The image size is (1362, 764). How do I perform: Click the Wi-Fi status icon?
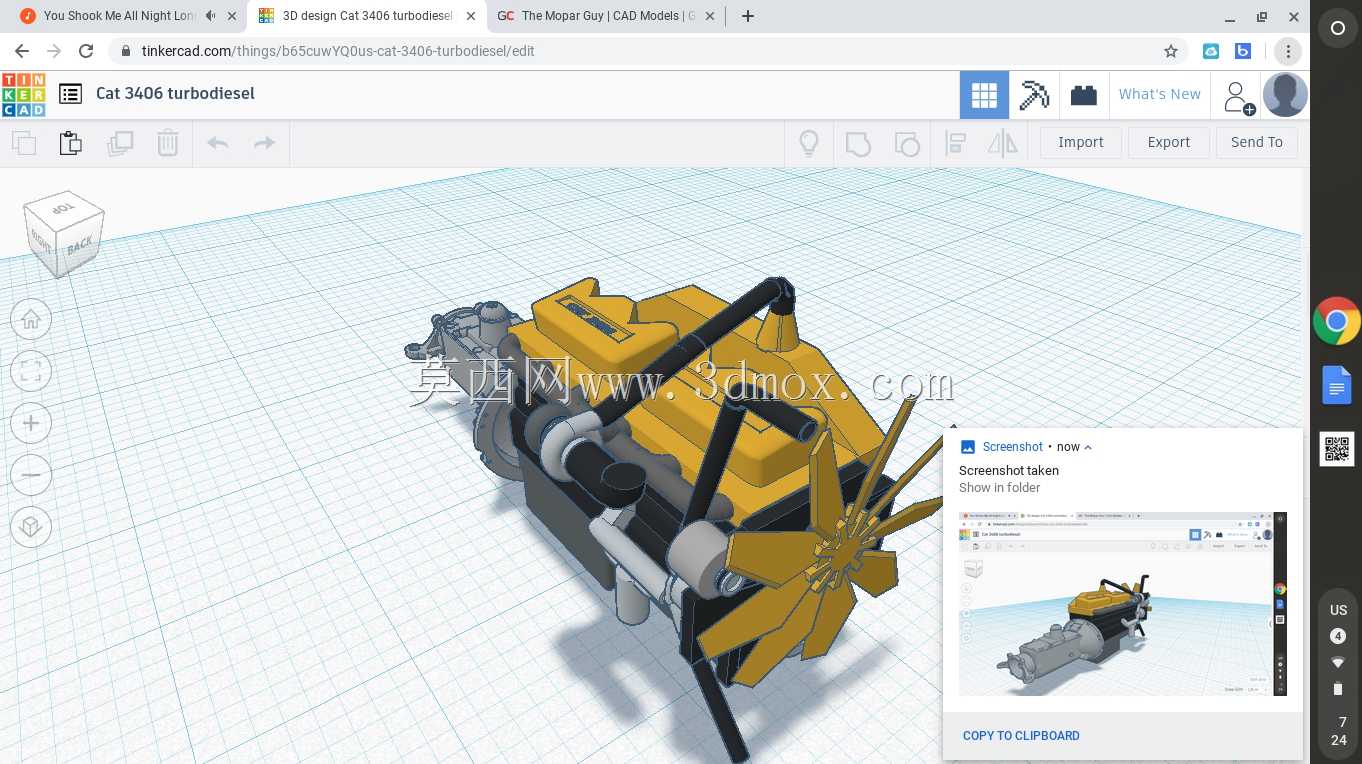coord(1338,662)
